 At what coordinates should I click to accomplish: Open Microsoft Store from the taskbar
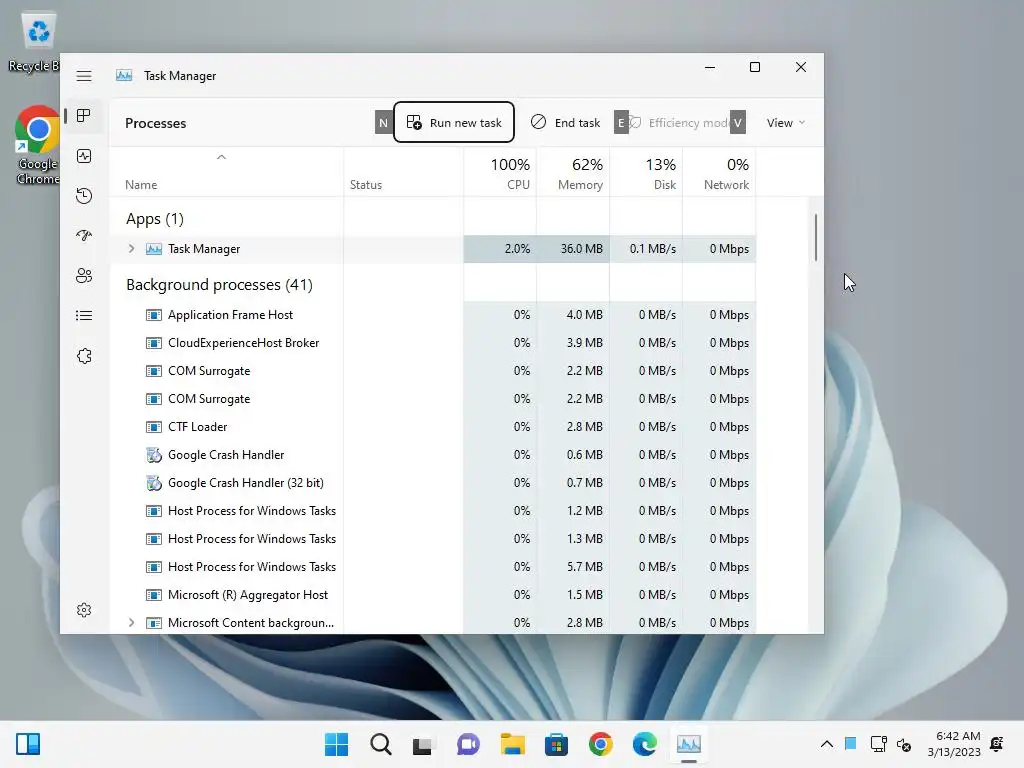(556, 744)
